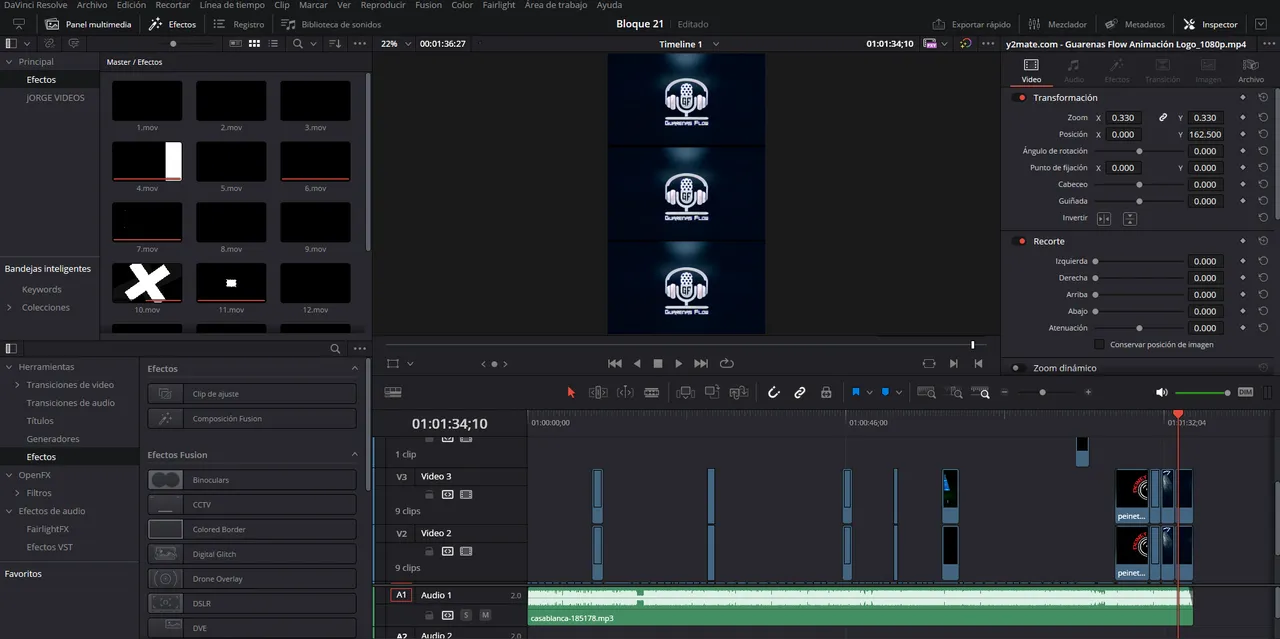
Task: Stop playback
Action: click(658, 363)
